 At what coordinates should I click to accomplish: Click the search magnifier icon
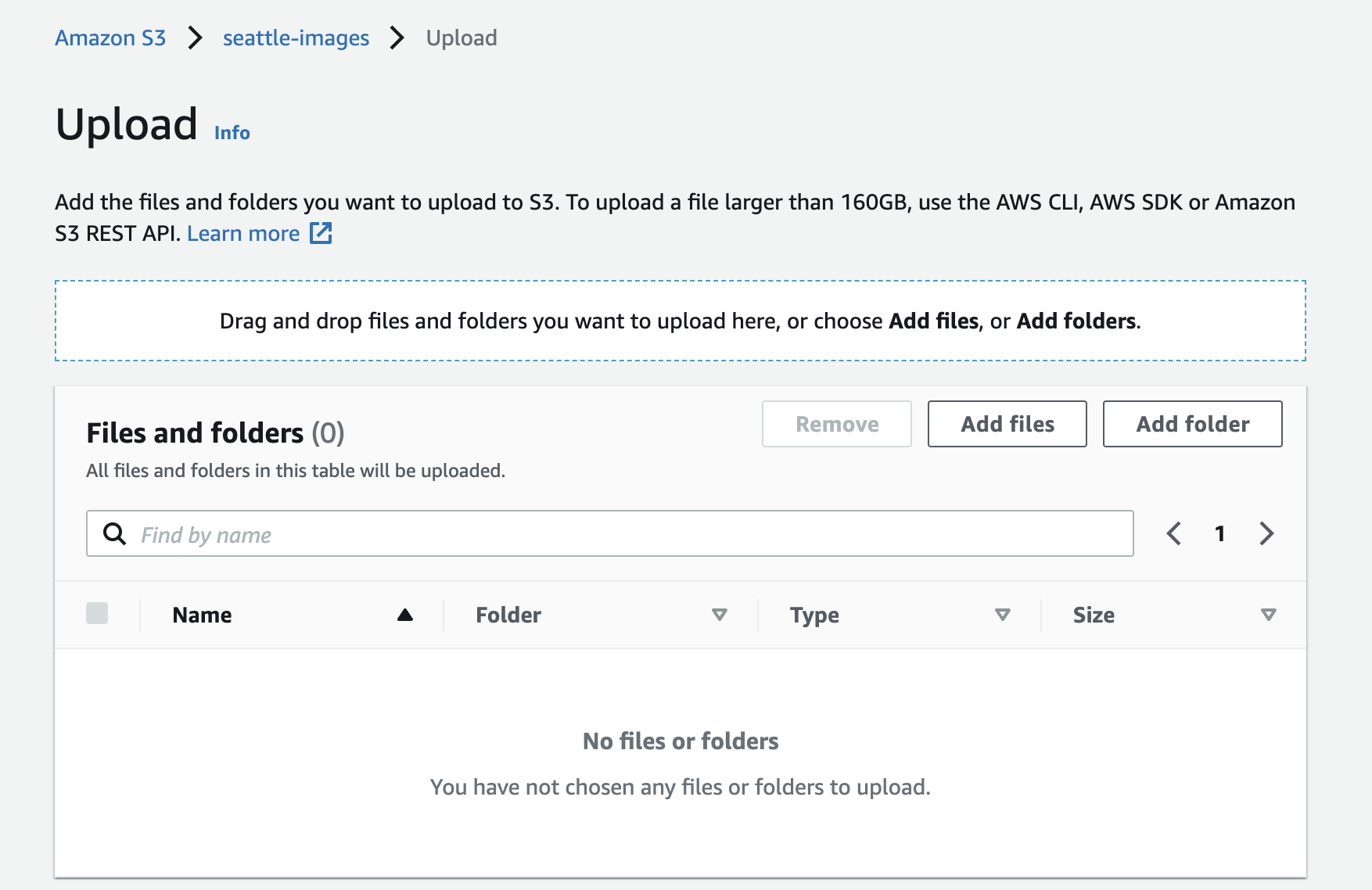(x=114, y=533)
